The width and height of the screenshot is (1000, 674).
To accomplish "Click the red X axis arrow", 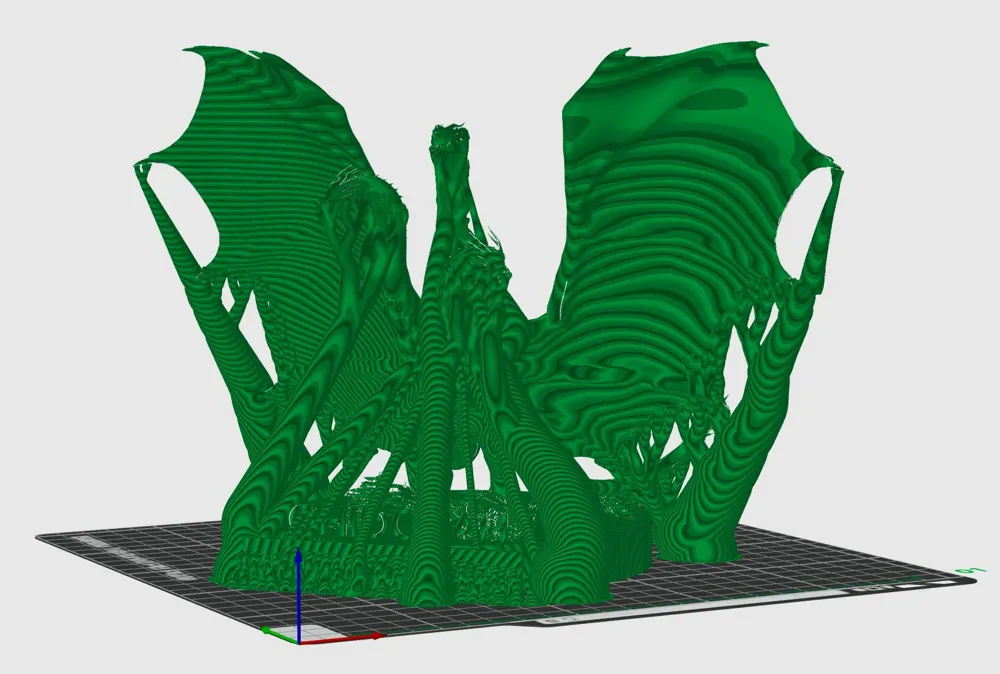I will tap(341, 638).
